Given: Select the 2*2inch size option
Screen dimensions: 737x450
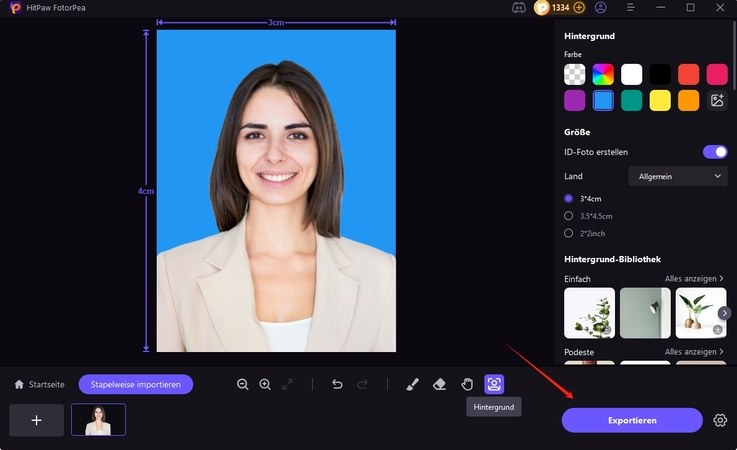Looking at the screenshot, I should click(x=569, y=233).
